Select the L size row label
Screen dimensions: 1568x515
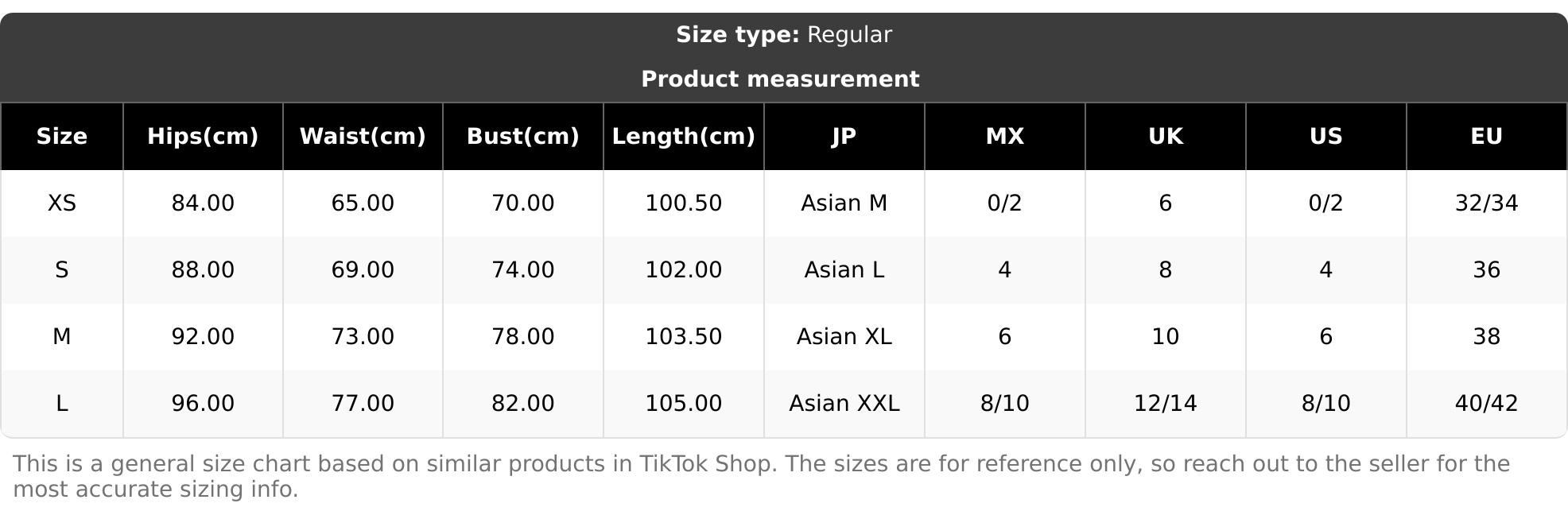[x=62, y=404]
